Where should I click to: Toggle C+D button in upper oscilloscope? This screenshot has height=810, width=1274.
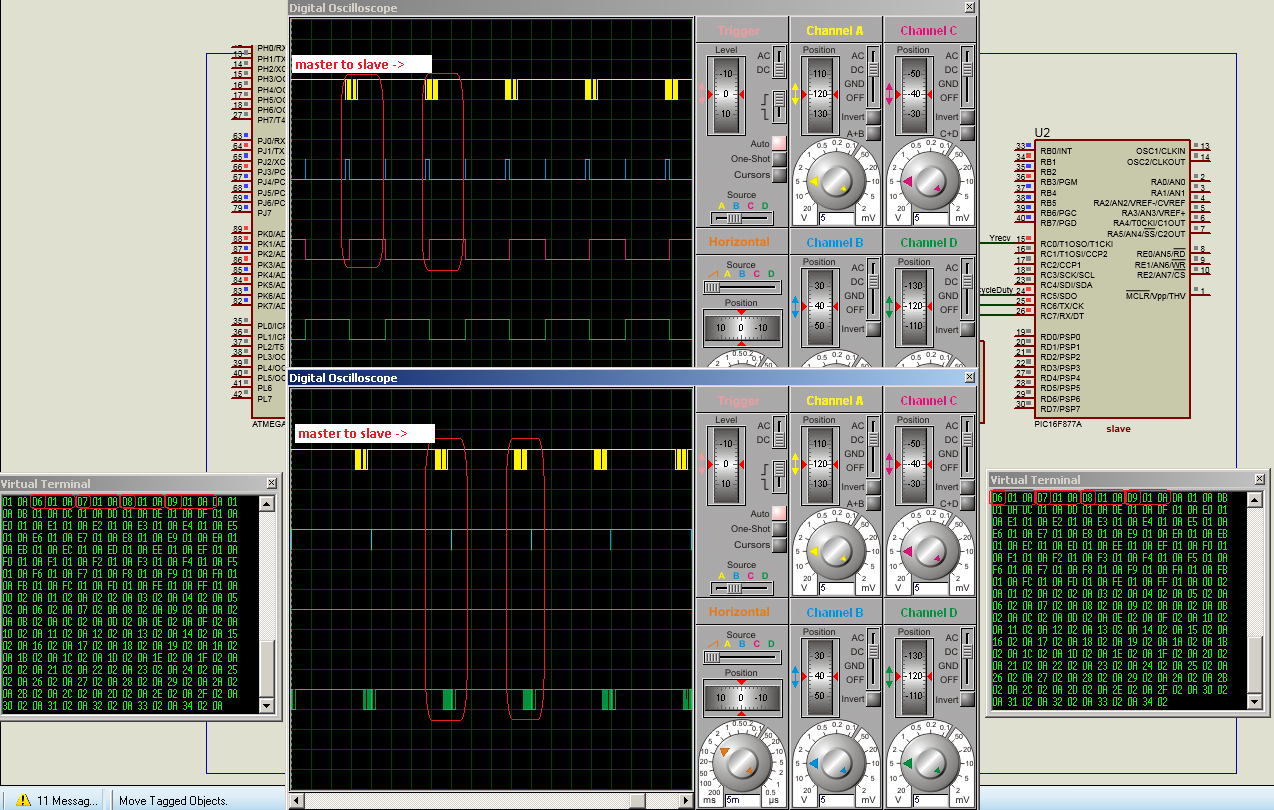tap(967, 133)
